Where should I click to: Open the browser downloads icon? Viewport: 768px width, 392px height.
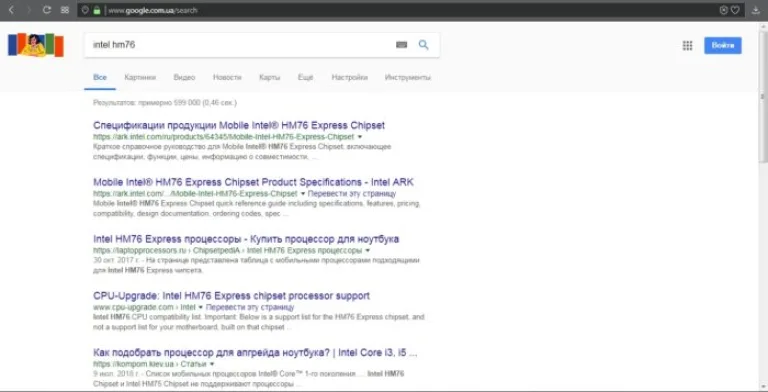click(756, 10)
